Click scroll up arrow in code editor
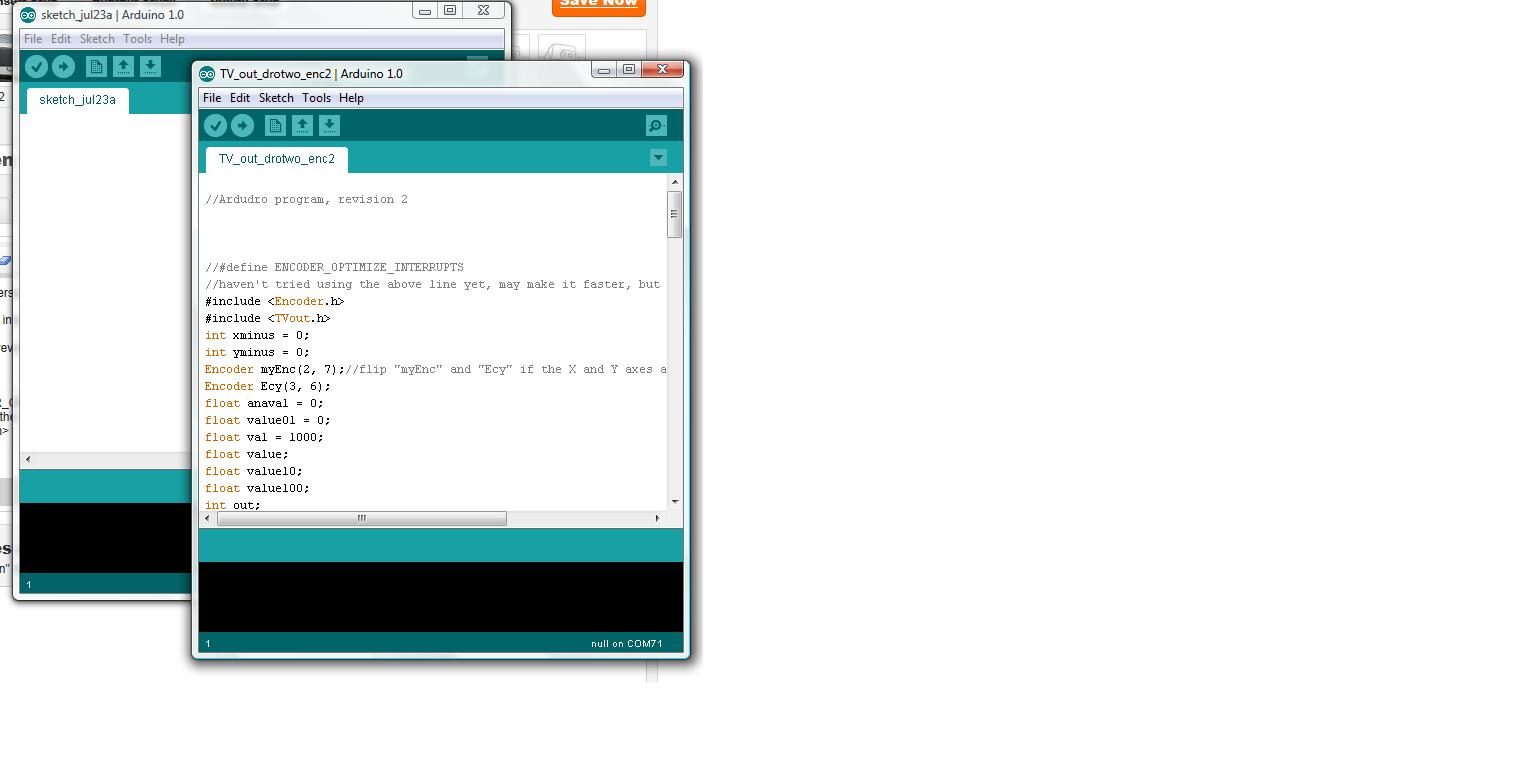 pyautogui.click(x=675, y=182)
